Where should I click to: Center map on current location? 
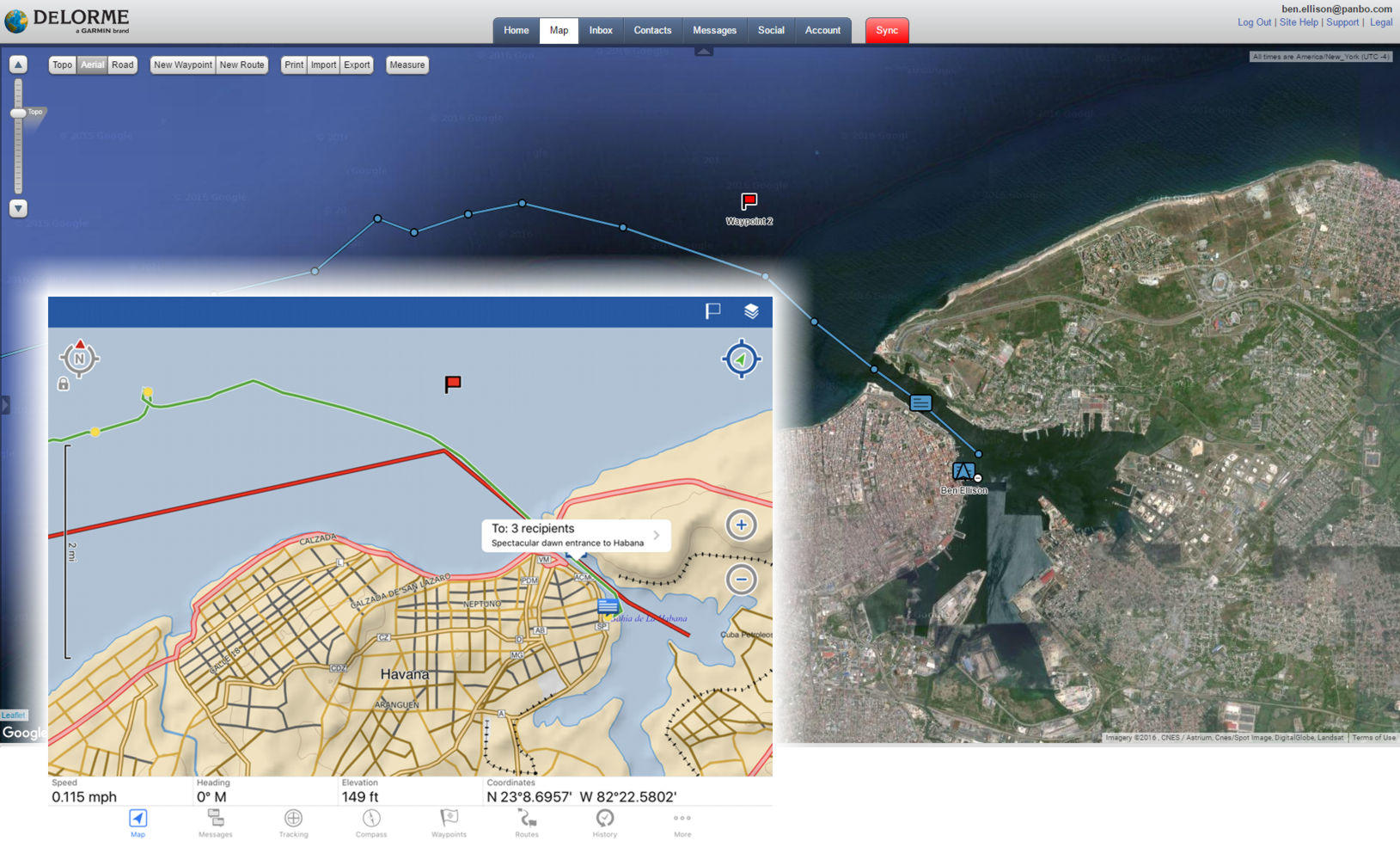point(741,359)
